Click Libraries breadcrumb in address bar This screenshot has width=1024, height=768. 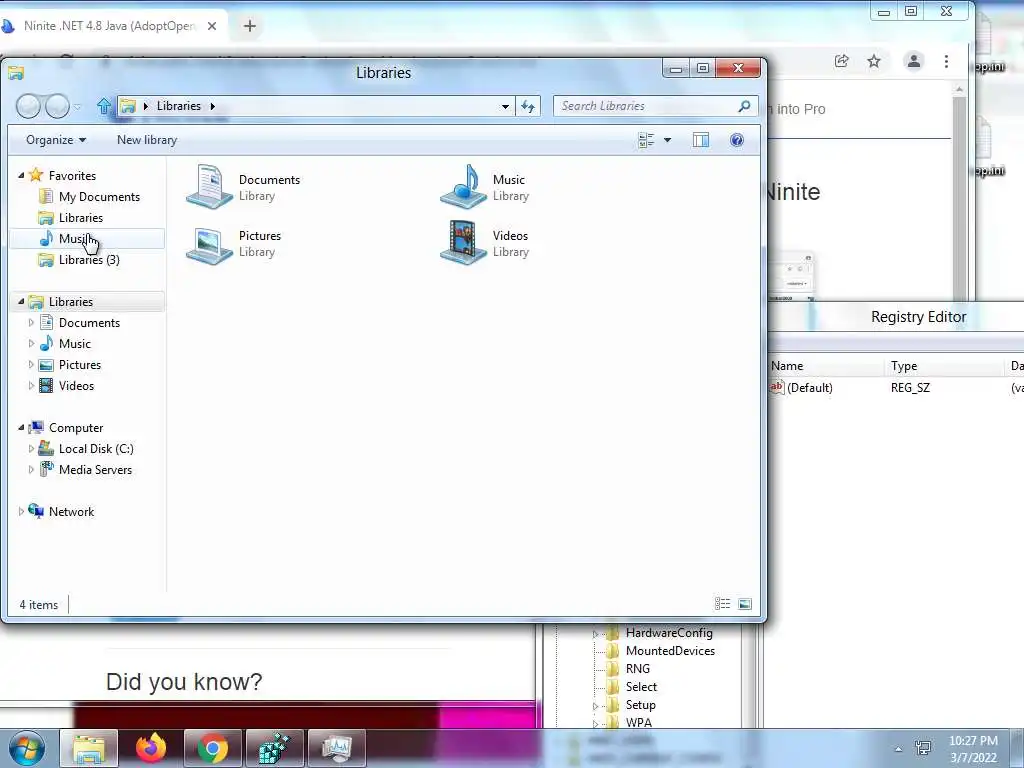tap(178, 106)
